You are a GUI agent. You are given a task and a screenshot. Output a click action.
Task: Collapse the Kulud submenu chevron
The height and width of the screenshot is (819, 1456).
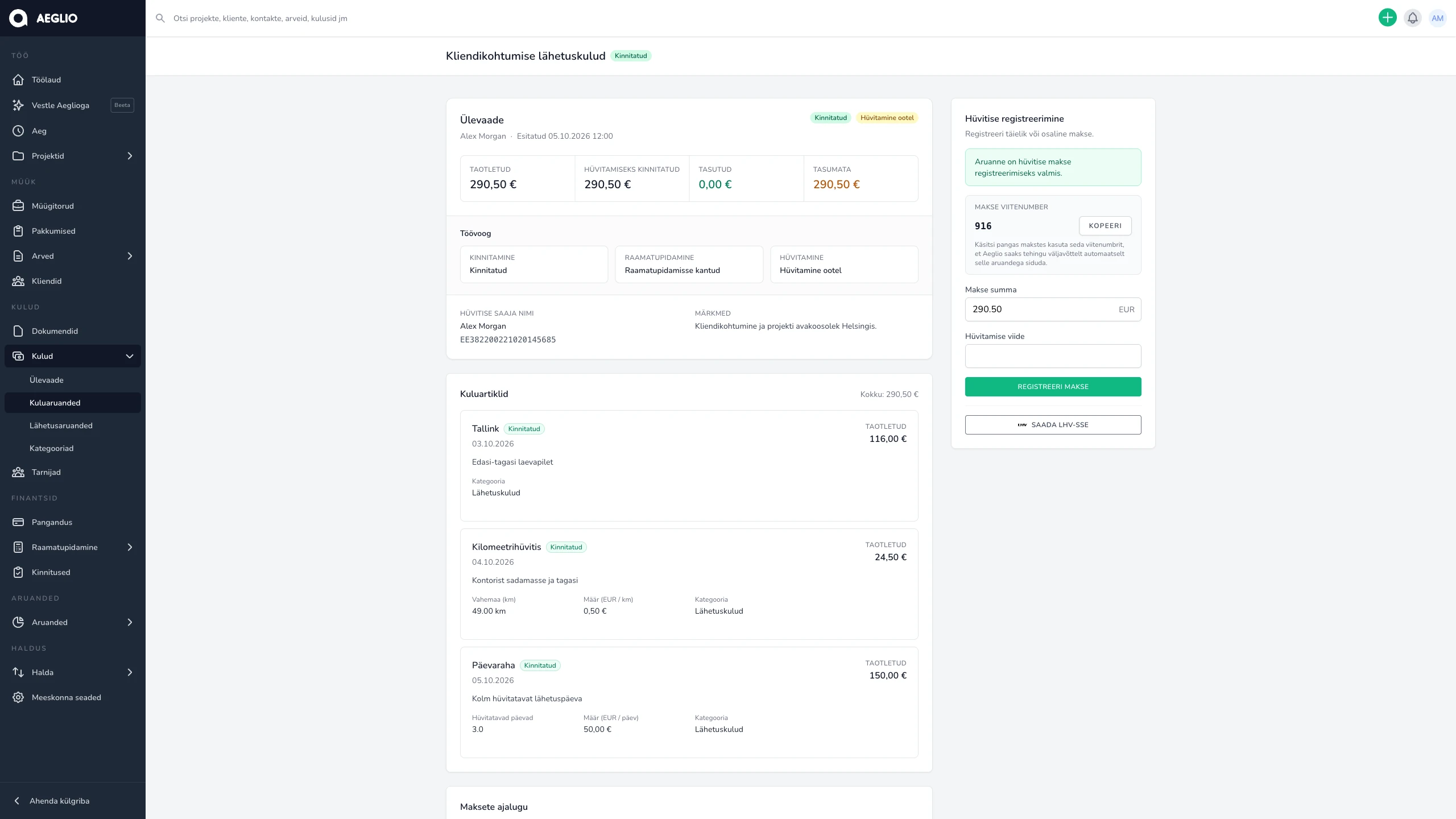click(x=130, y=356)
